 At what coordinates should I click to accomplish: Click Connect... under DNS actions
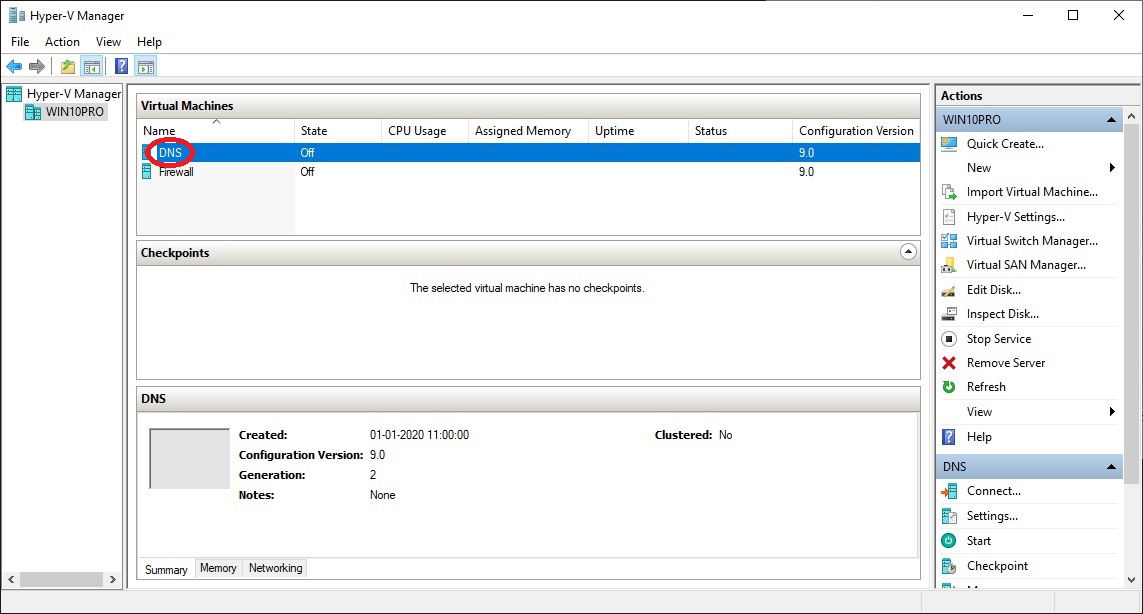pyautogui.click(x=994, y=491)
